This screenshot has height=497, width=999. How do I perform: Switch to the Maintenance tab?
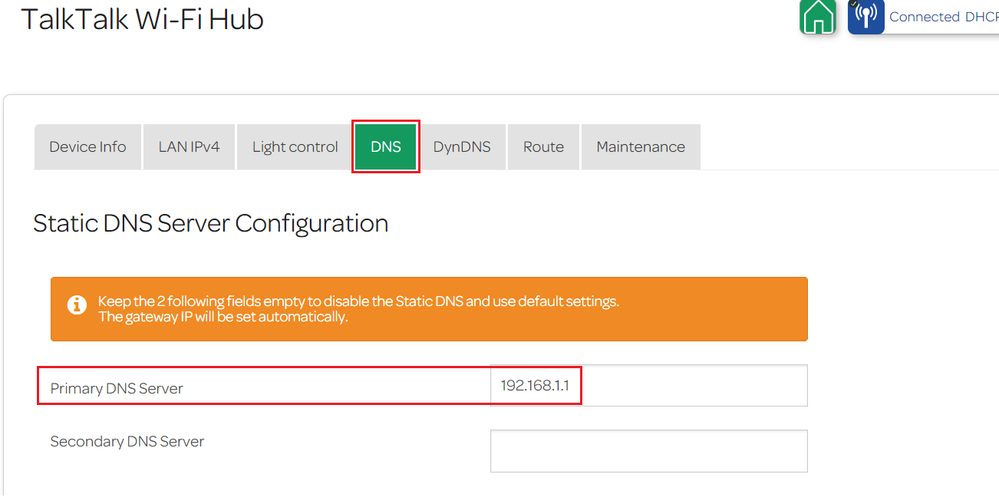(641, 147)
